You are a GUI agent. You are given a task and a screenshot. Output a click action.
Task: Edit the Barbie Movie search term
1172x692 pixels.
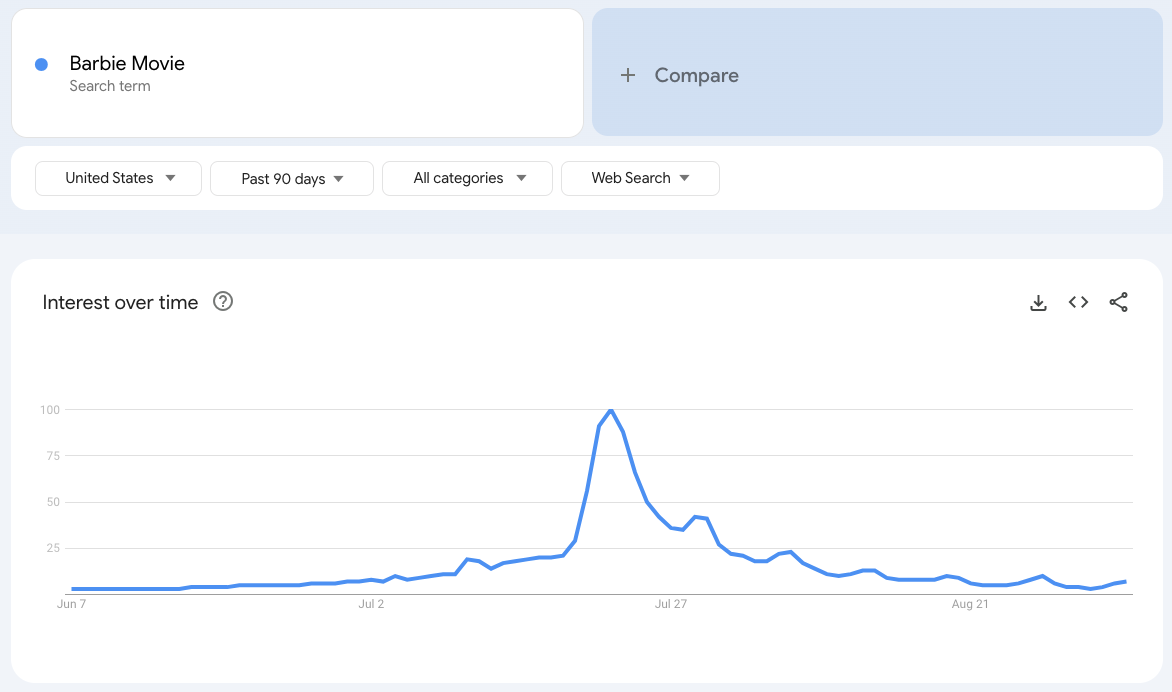pos(297,73)
